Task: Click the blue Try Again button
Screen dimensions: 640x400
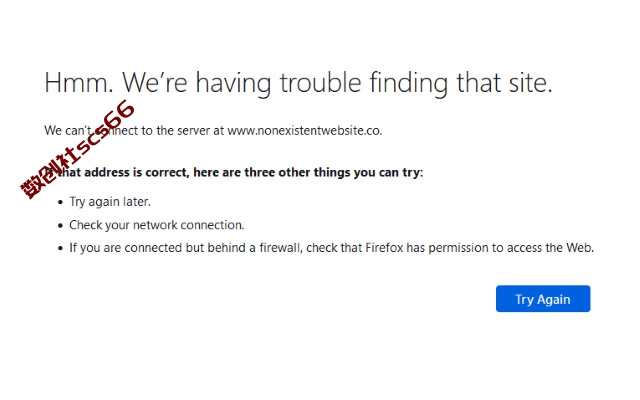Action: click(543, 299)
